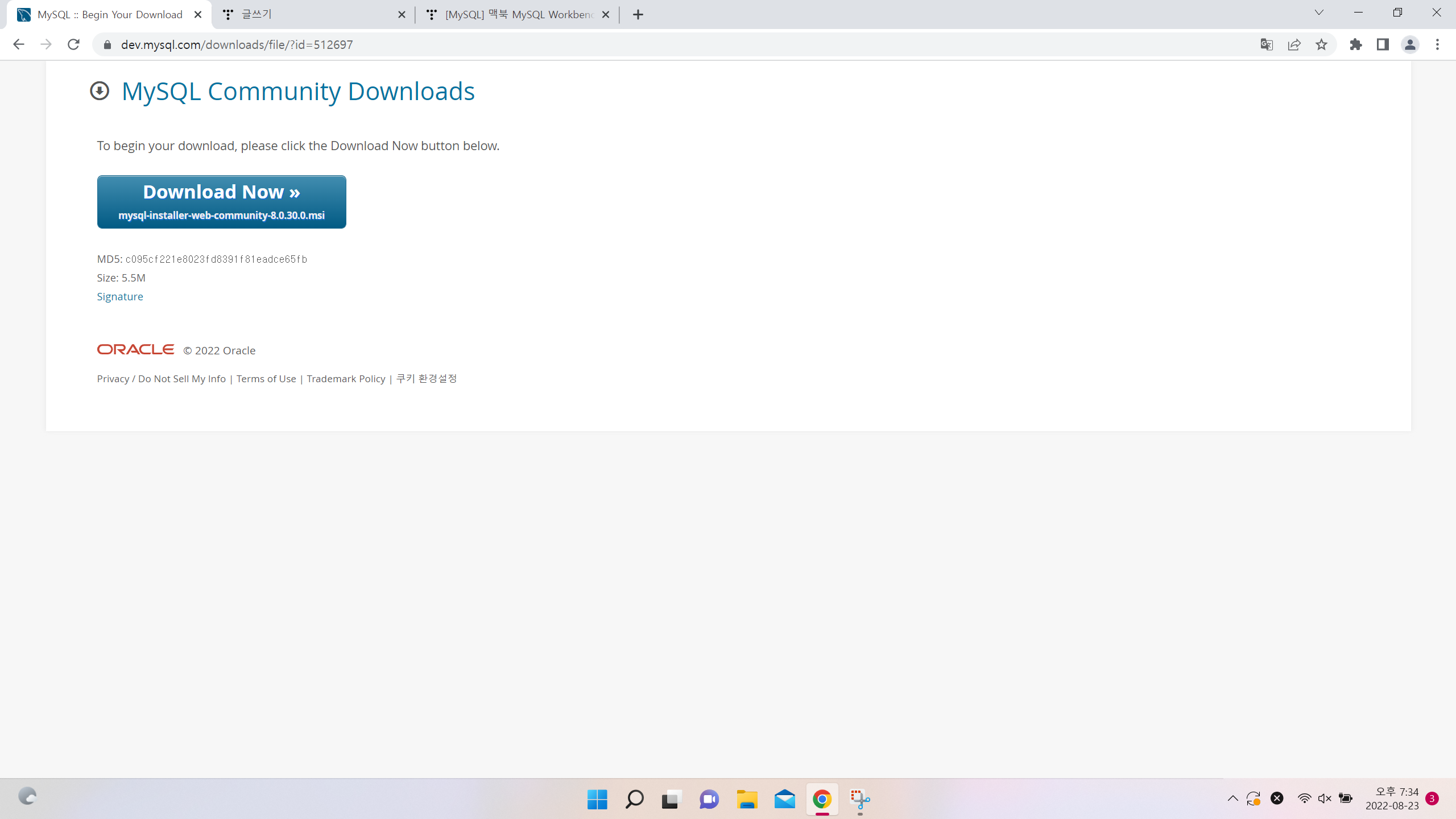
Task: Open the Mail app on taskbar
Action: click(784, 799)
